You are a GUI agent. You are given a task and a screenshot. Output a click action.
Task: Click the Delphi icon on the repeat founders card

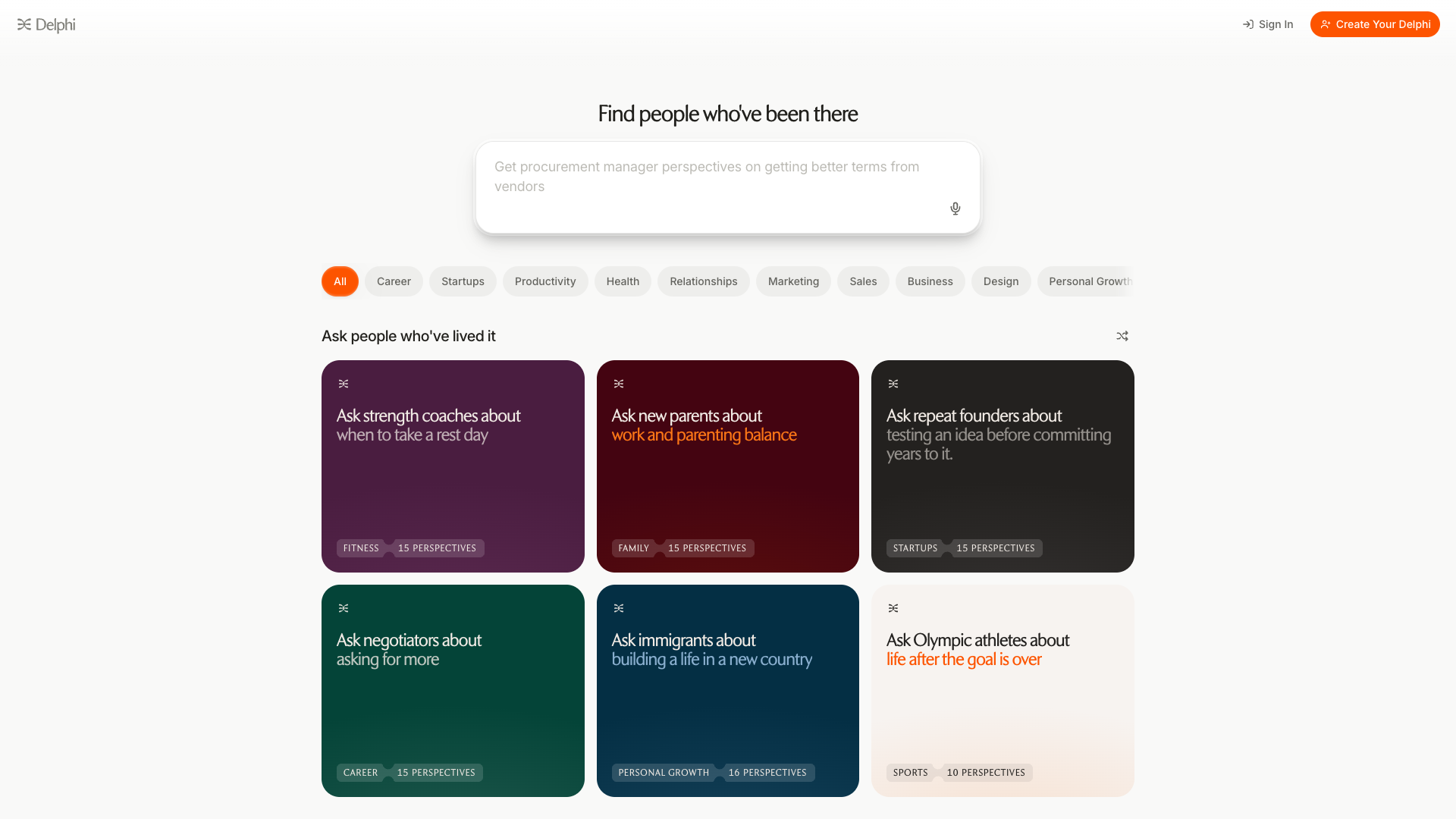893,384
